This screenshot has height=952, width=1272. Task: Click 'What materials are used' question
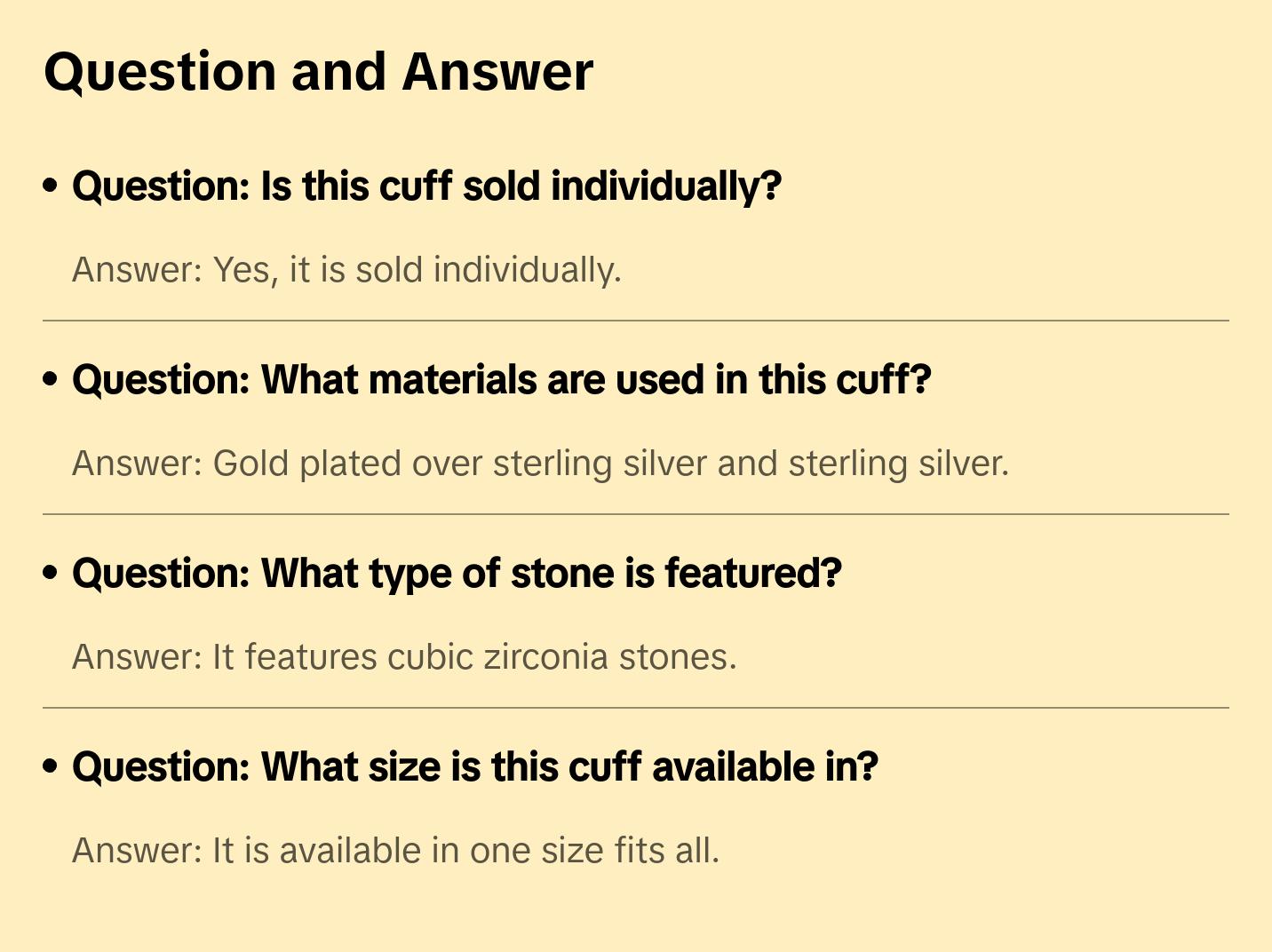pos(501,380)
